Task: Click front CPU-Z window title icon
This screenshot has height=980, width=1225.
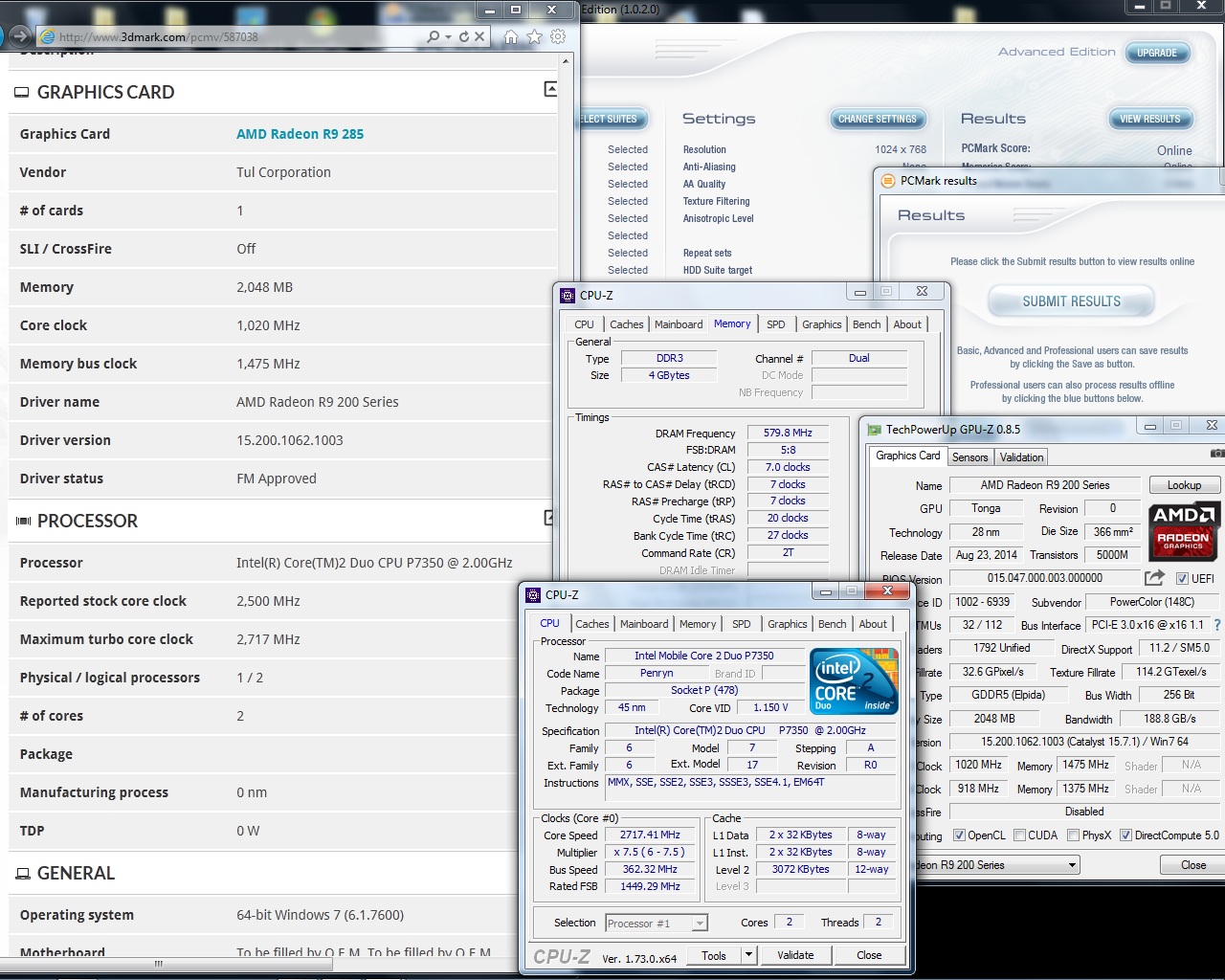Action: [x=533, y=595]
